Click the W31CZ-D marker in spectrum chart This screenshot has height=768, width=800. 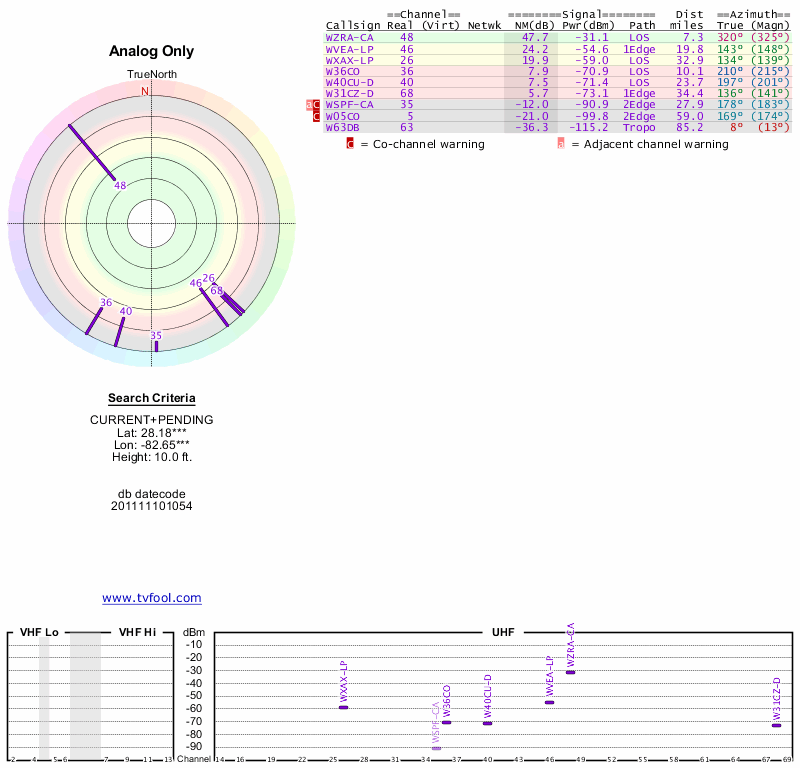tap(776, 725)
